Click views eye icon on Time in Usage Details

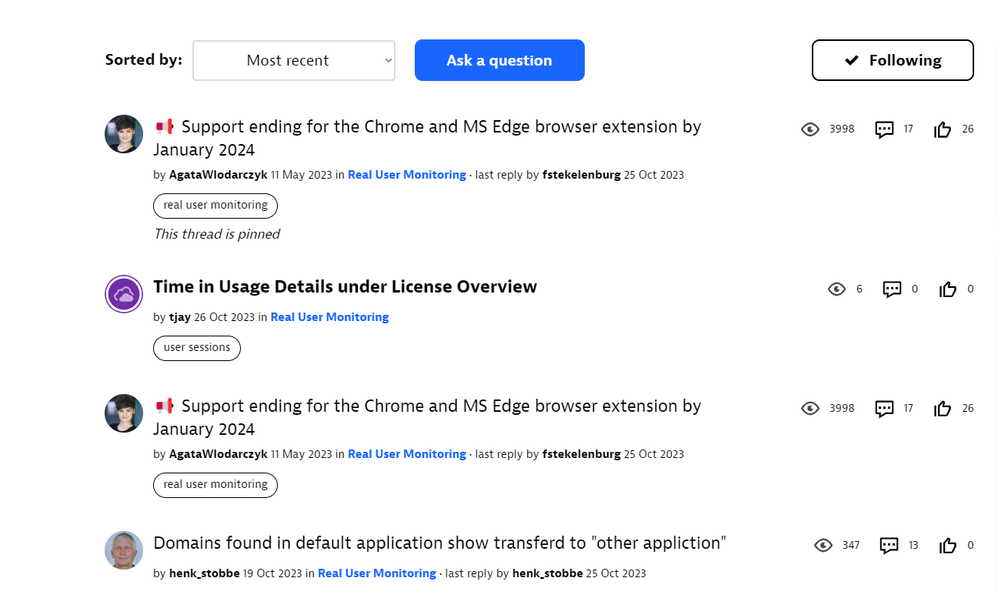pyautogui.click(x=837, y=289)
